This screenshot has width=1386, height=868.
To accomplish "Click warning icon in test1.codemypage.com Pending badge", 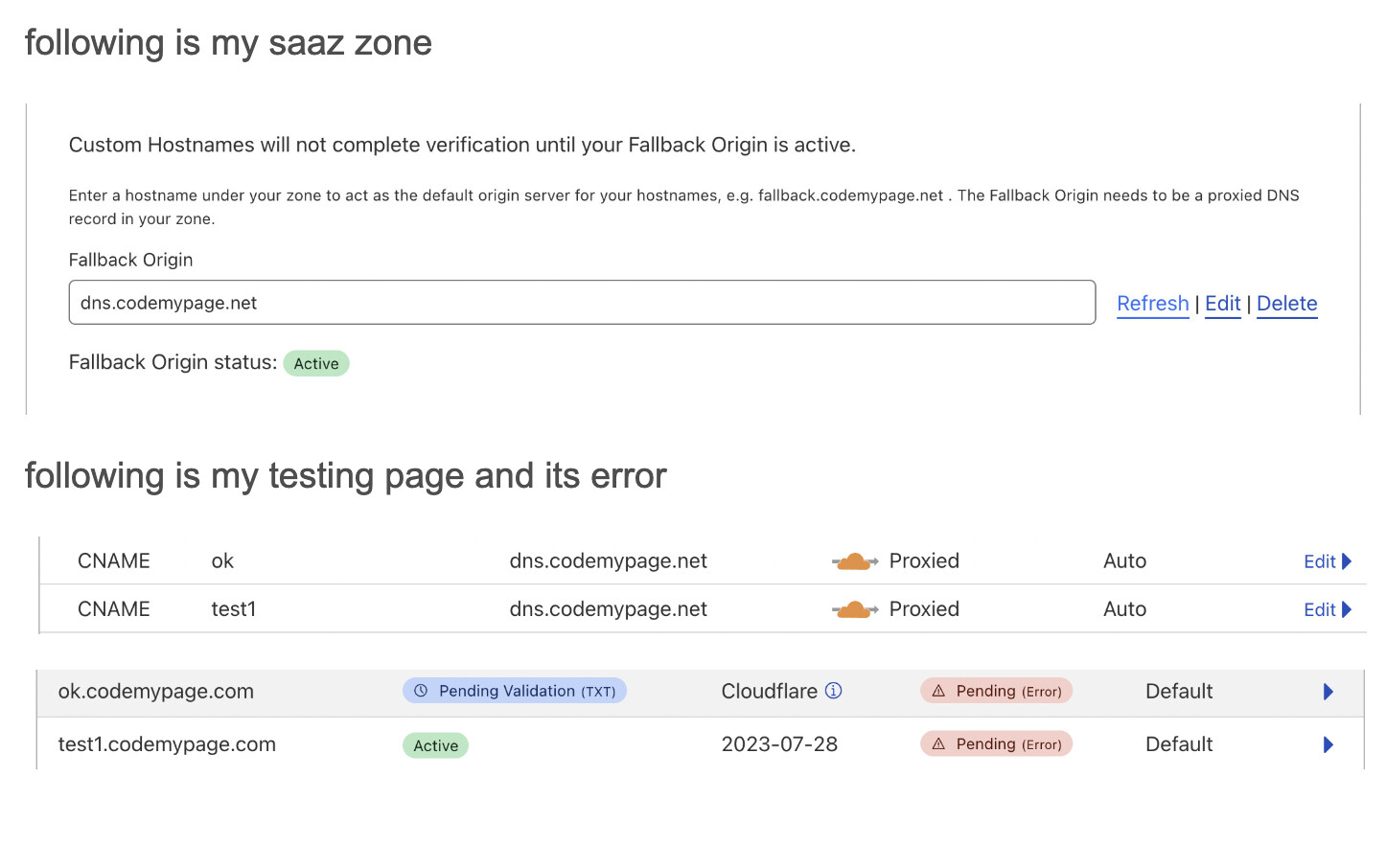I will point(939,744).
